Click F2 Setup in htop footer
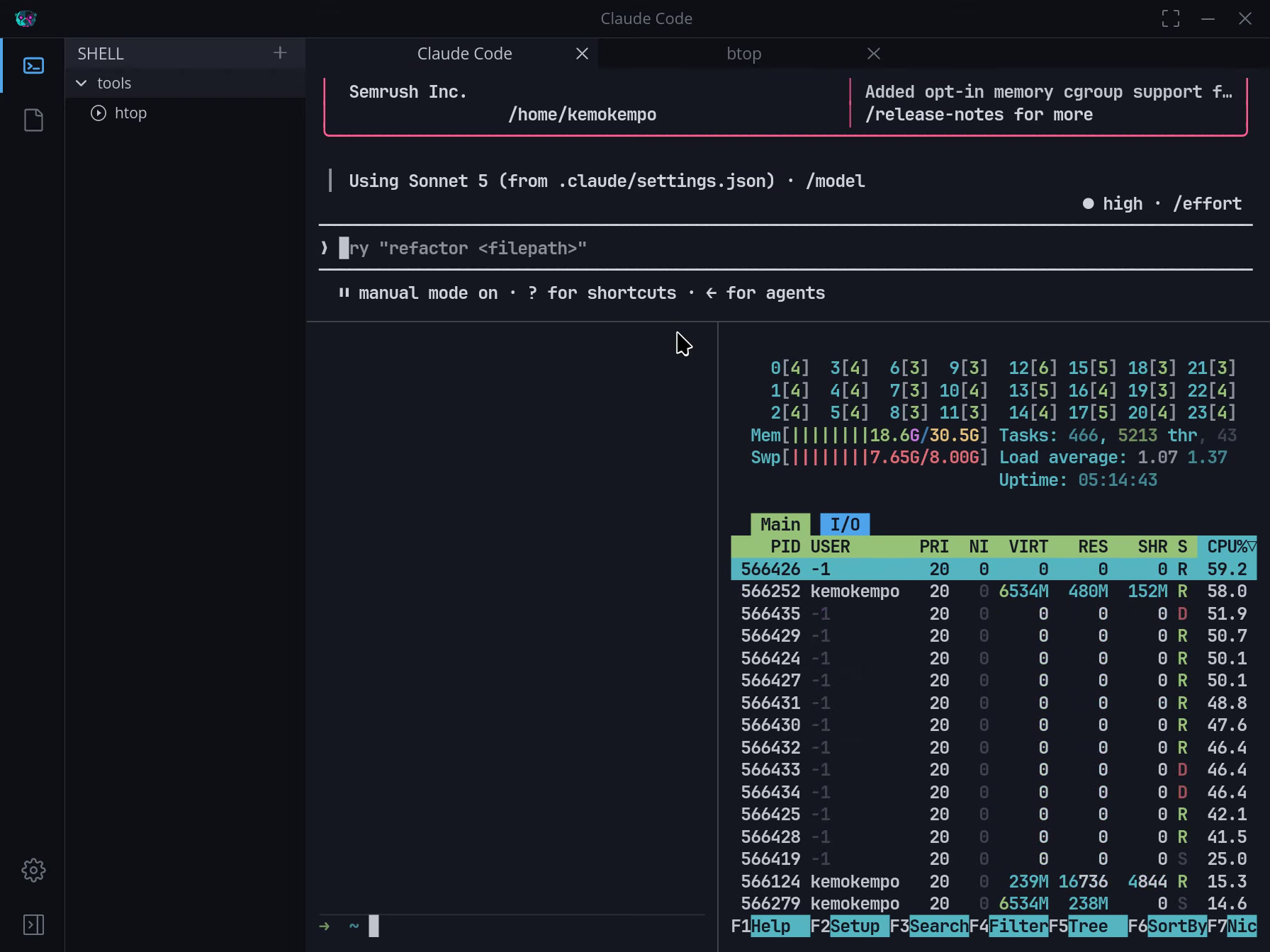Viewport: 1270px width, 952px height. tap(850, 926)
